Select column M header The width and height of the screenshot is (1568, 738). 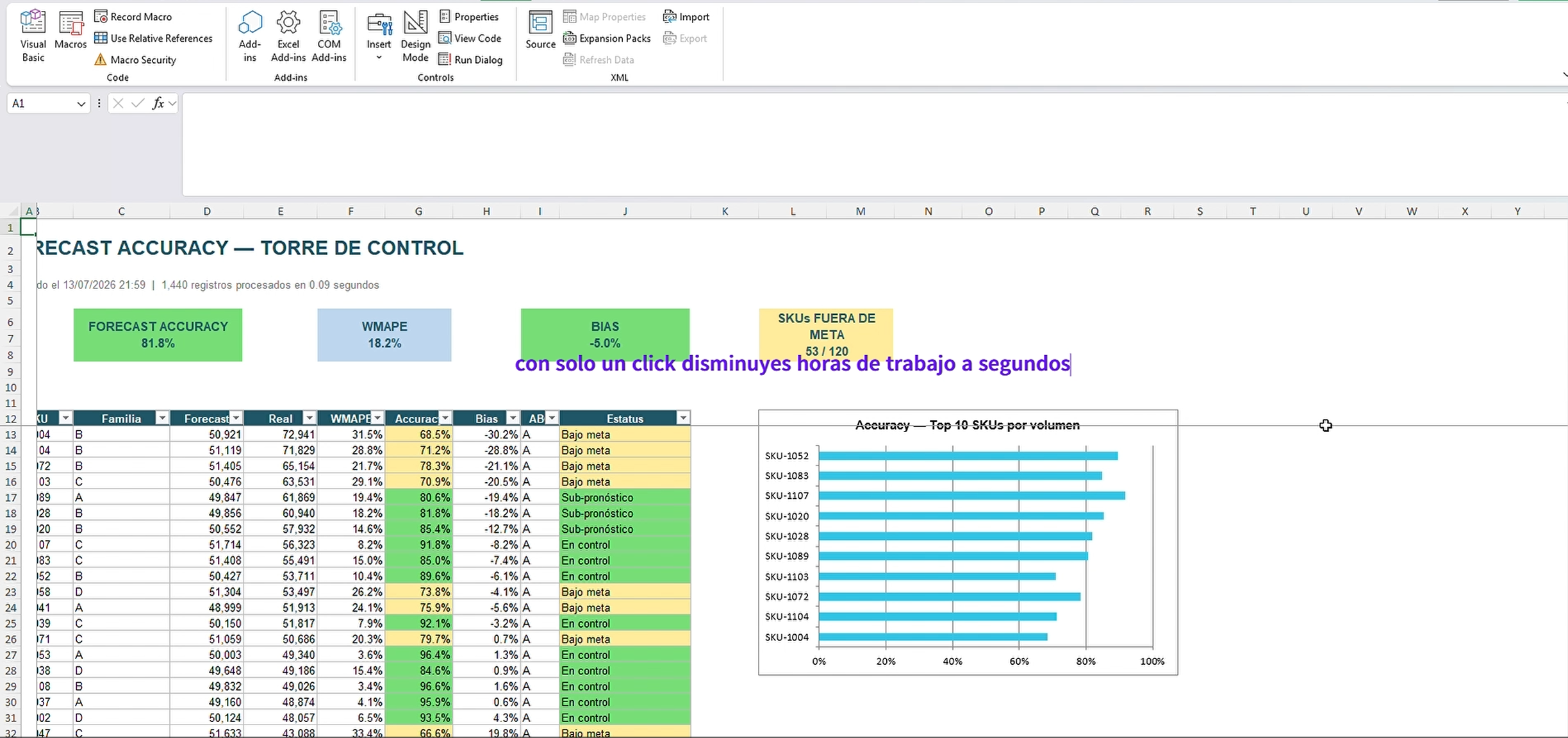click(860, 212)
